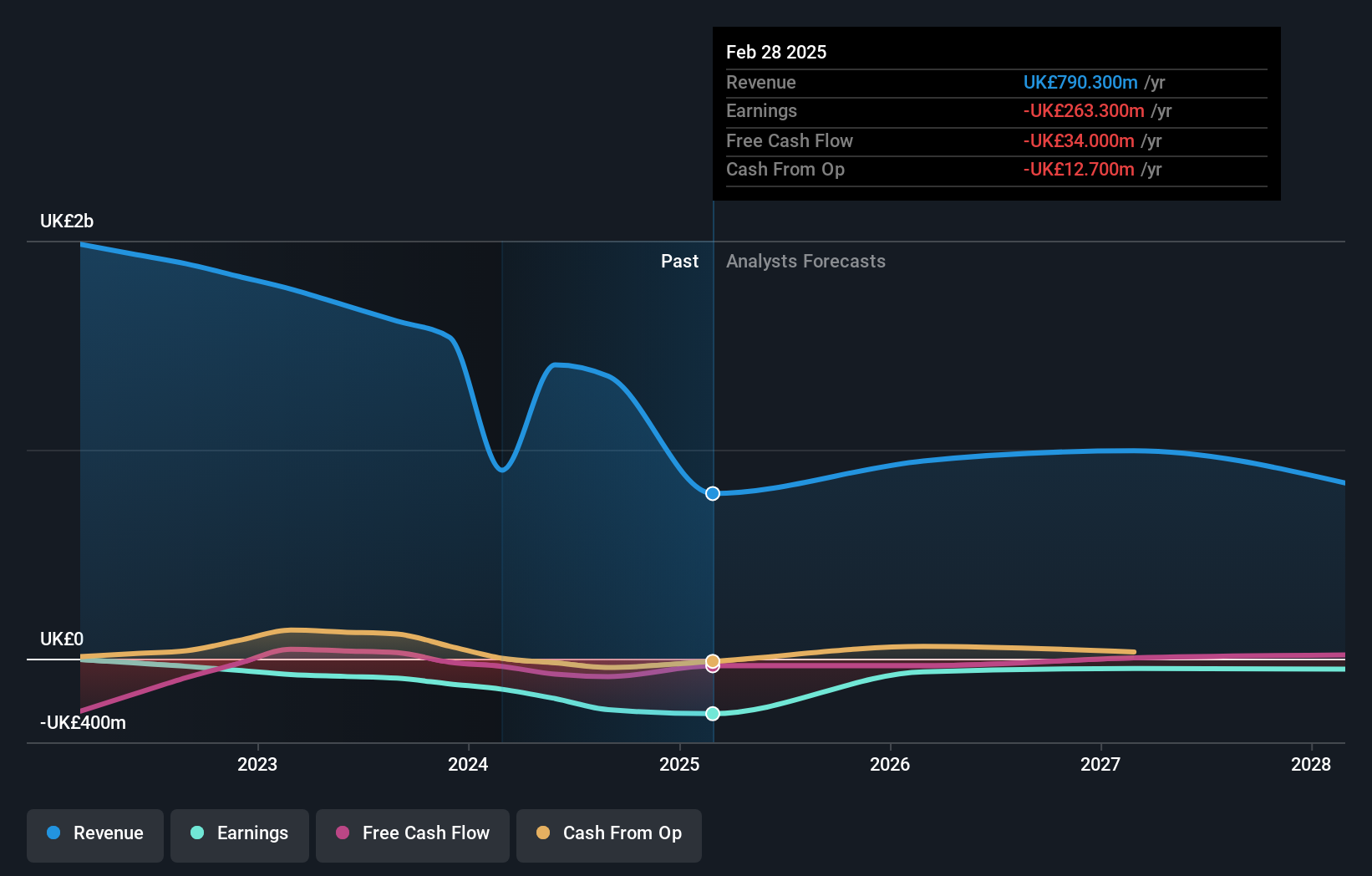Click the UK£790.300m revenue value in tooltip
Image resolution: width=1372 pixels, height=876 pixels.
pyautogui.click(x=1080, y=82)
